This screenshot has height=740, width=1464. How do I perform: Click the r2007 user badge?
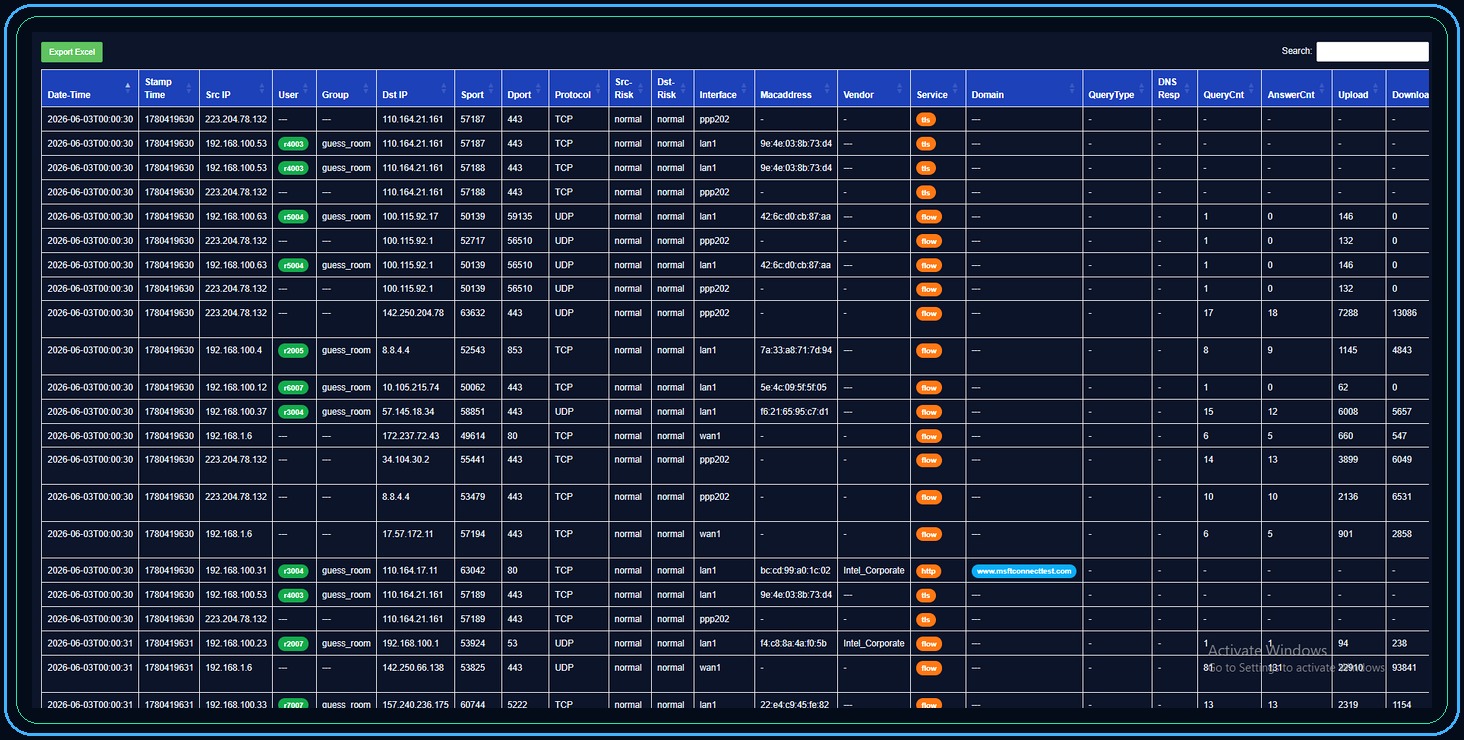pyautogui.click(x=294, y=644)
